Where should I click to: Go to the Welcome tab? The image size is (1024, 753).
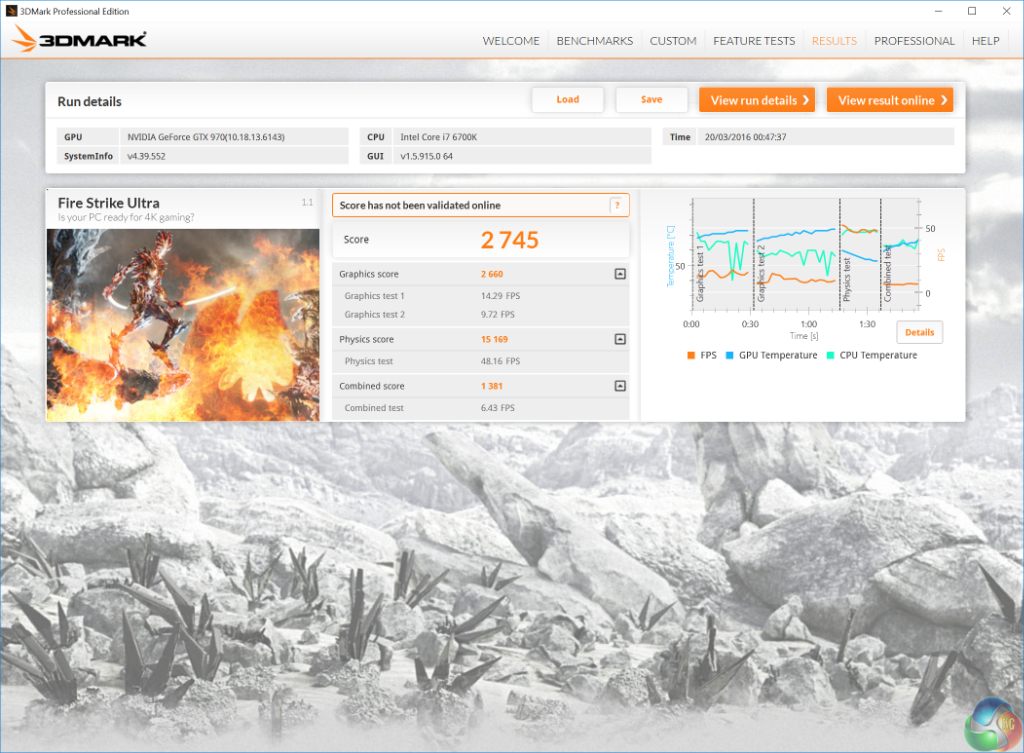pos(511,41)
